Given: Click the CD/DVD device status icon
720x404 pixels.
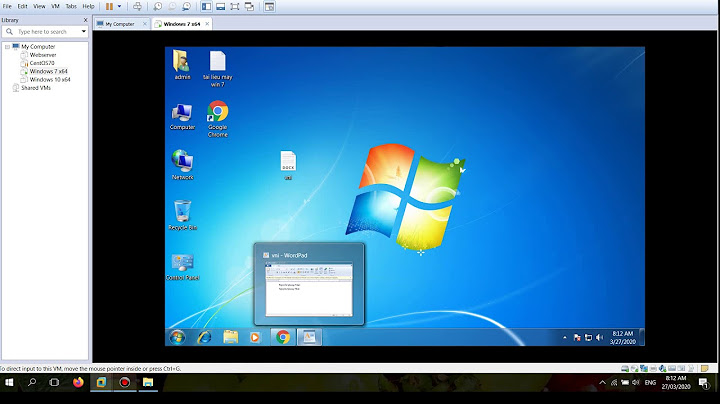Looking at the screenshot, I should (635, 368).
